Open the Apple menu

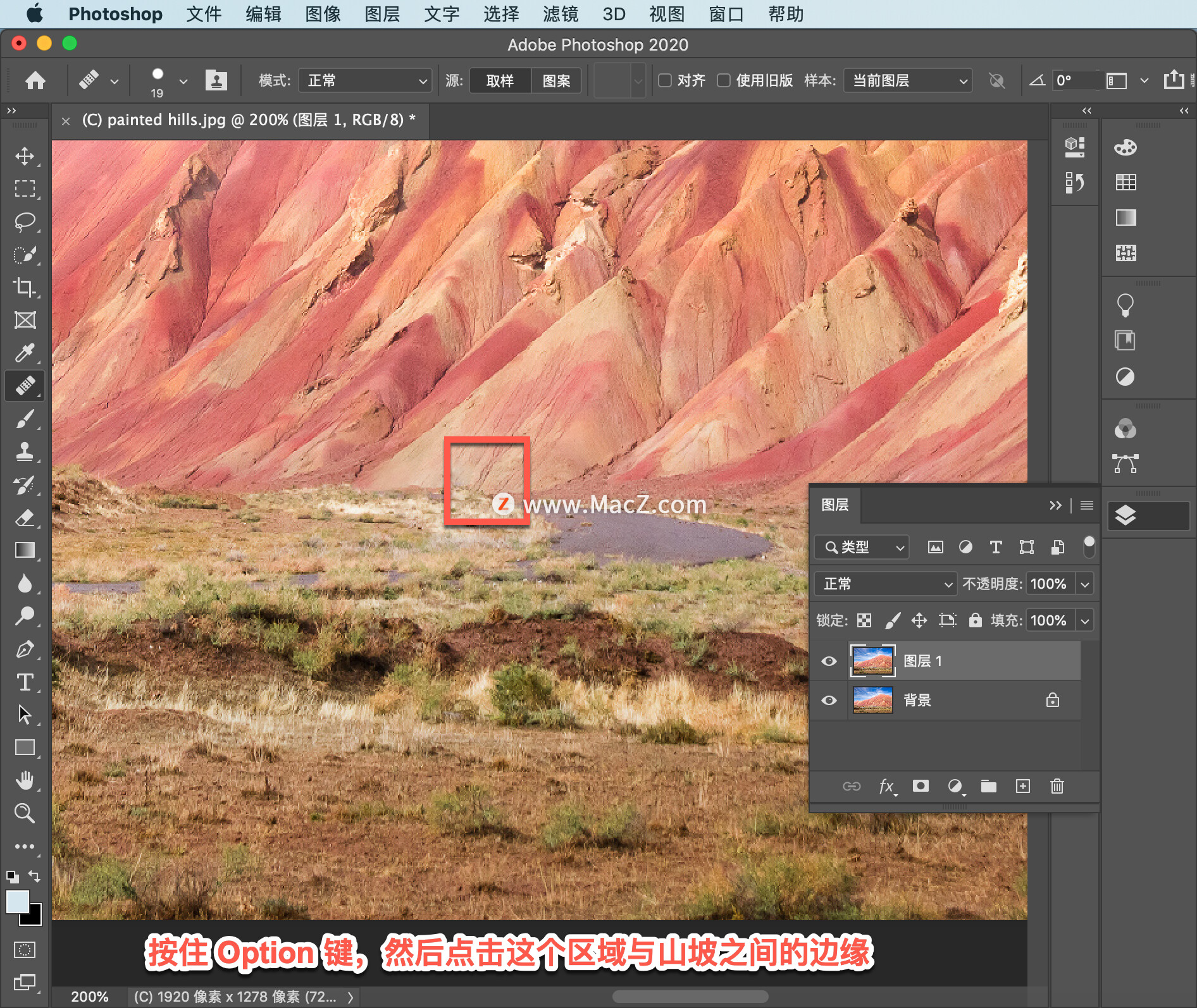(x=34, y=13)
